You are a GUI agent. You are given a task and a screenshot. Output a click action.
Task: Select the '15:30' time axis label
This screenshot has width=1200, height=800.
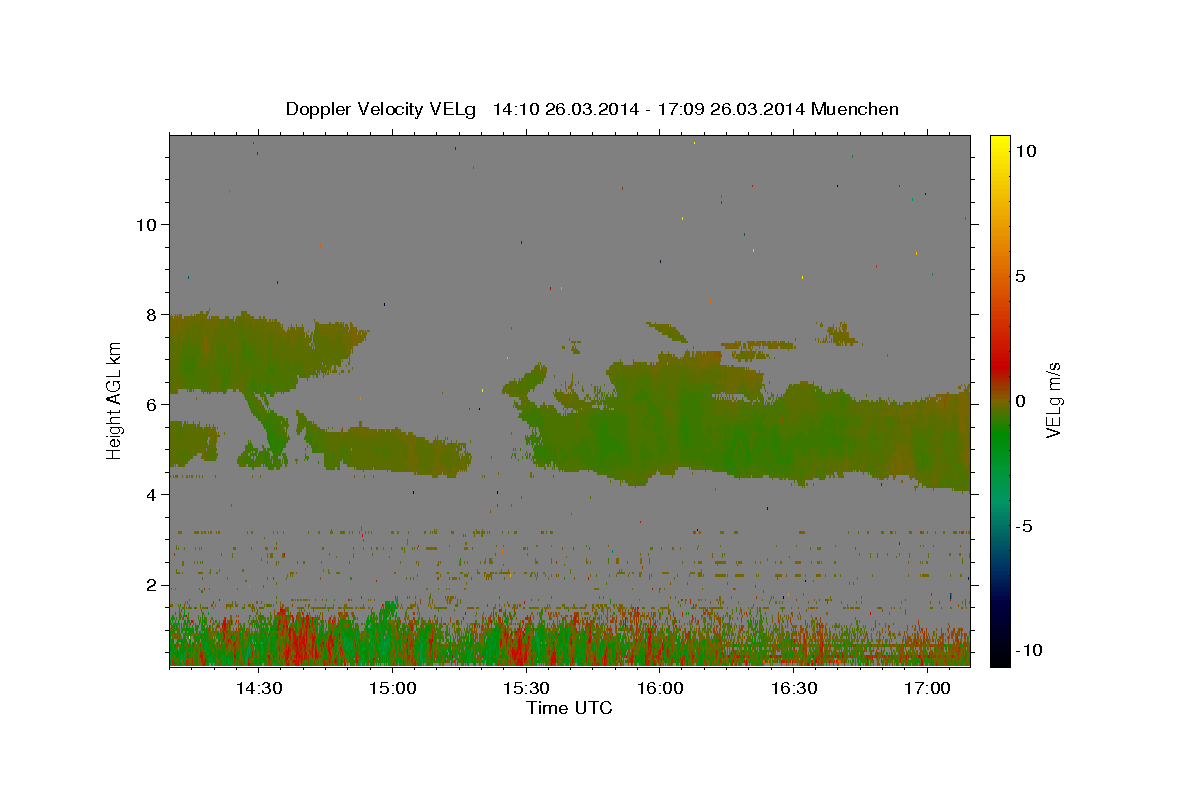[527, 688]
